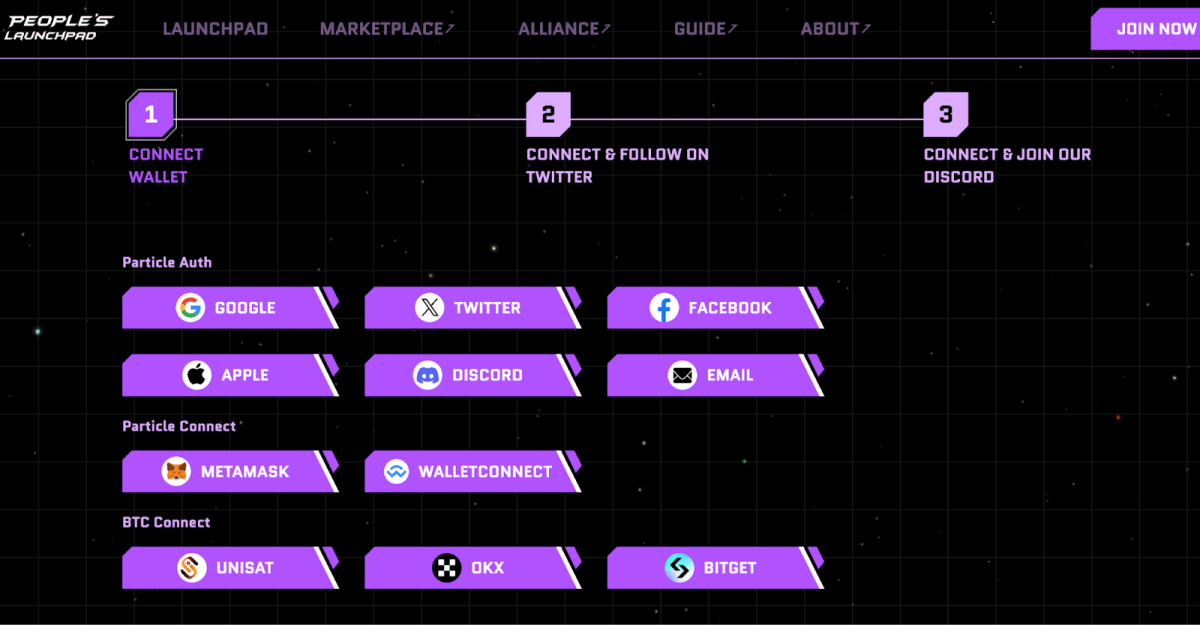This screenshot has width=1200, height=625.
Task: Open the Marketplace external link
Action: coord(387,29)
